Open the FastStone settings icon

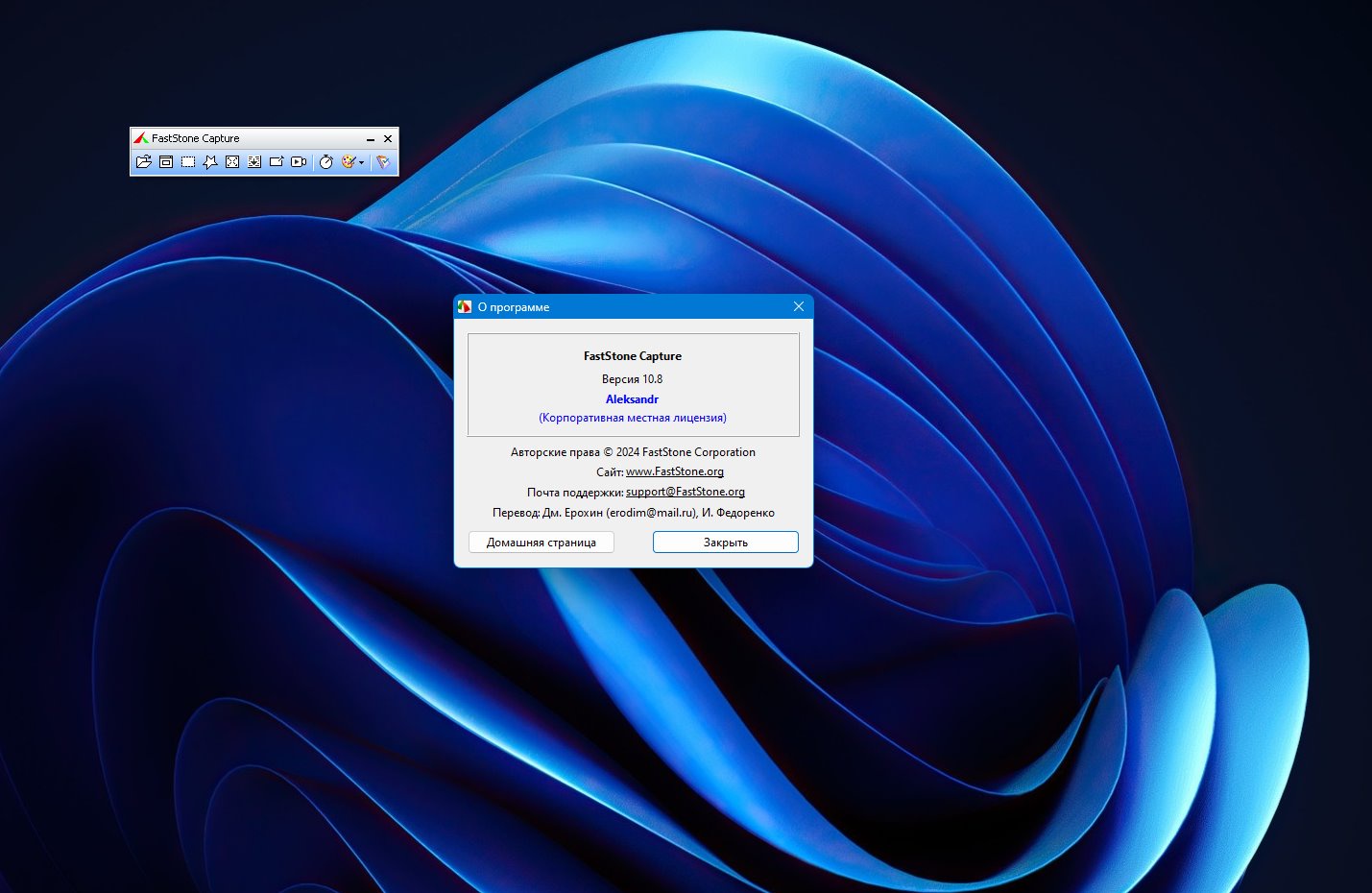383,162
